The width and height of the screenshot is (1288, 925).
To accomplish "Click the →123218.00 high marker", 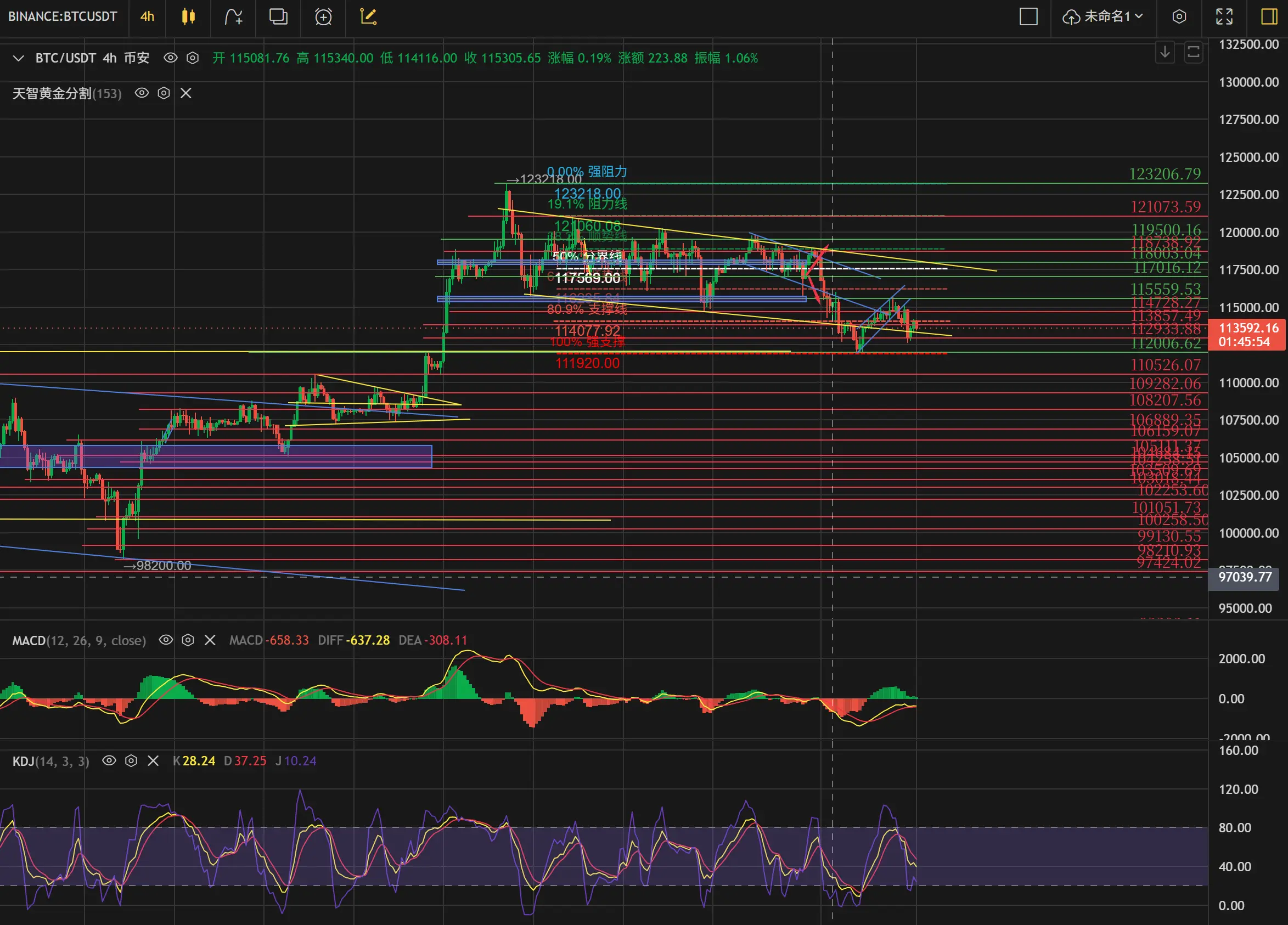I will (x=544, y=179).
